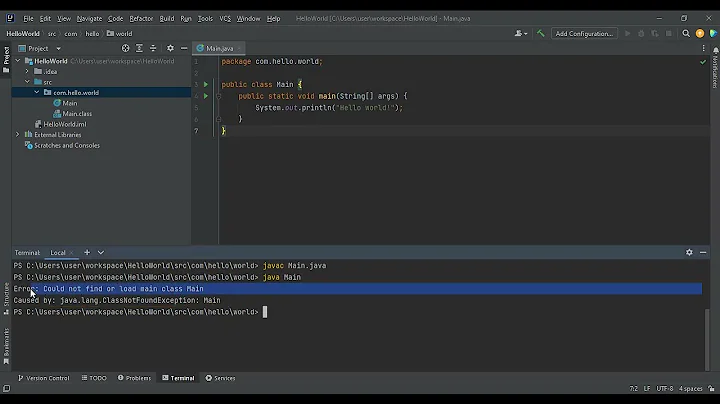Open the Edit menu

pos(45,19)
